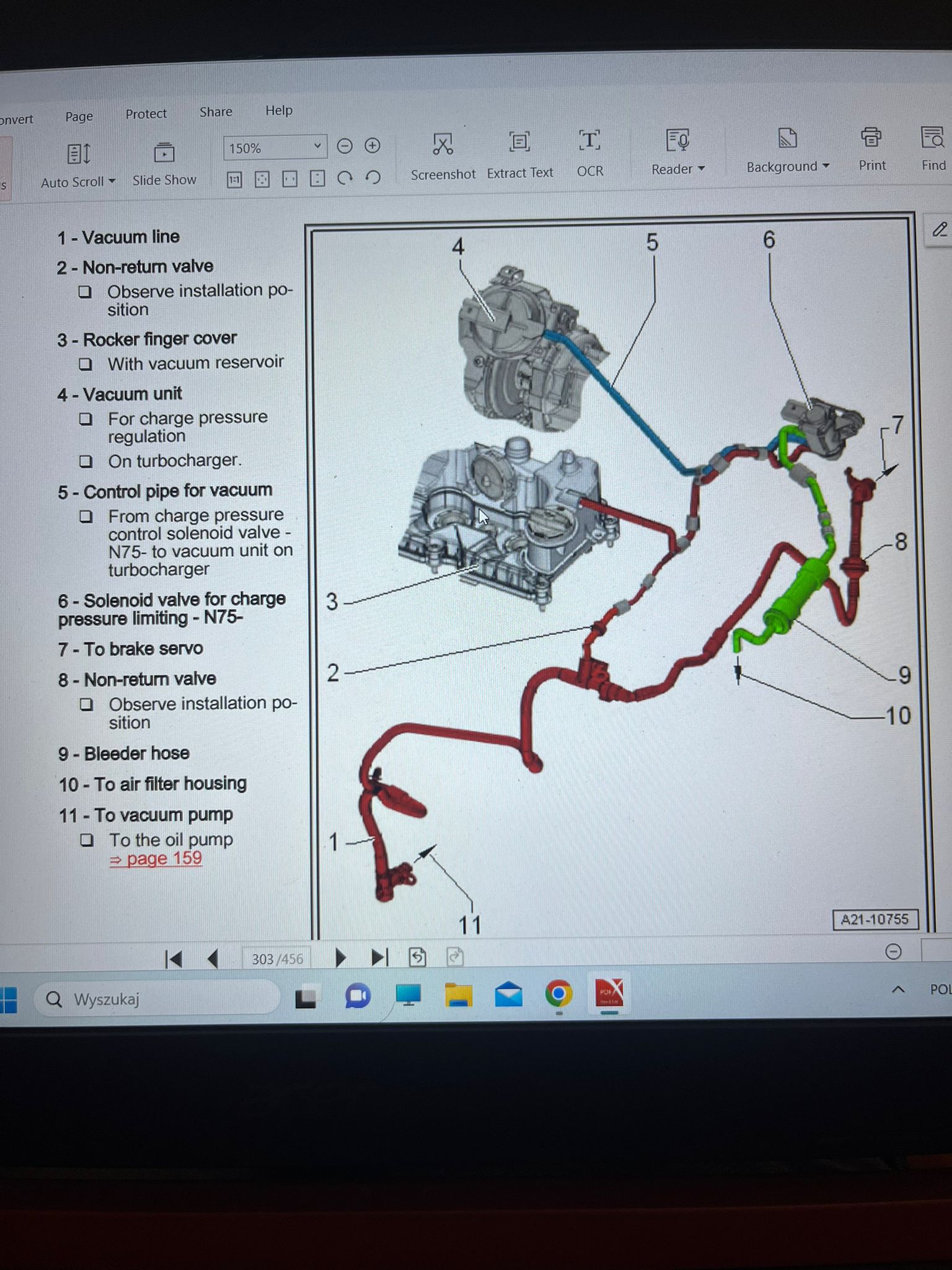The height and width of the screenshot is (1270, 952).
Task: Click the zoom out minus button
Action: pyautogui.click(x=345, y=146)
